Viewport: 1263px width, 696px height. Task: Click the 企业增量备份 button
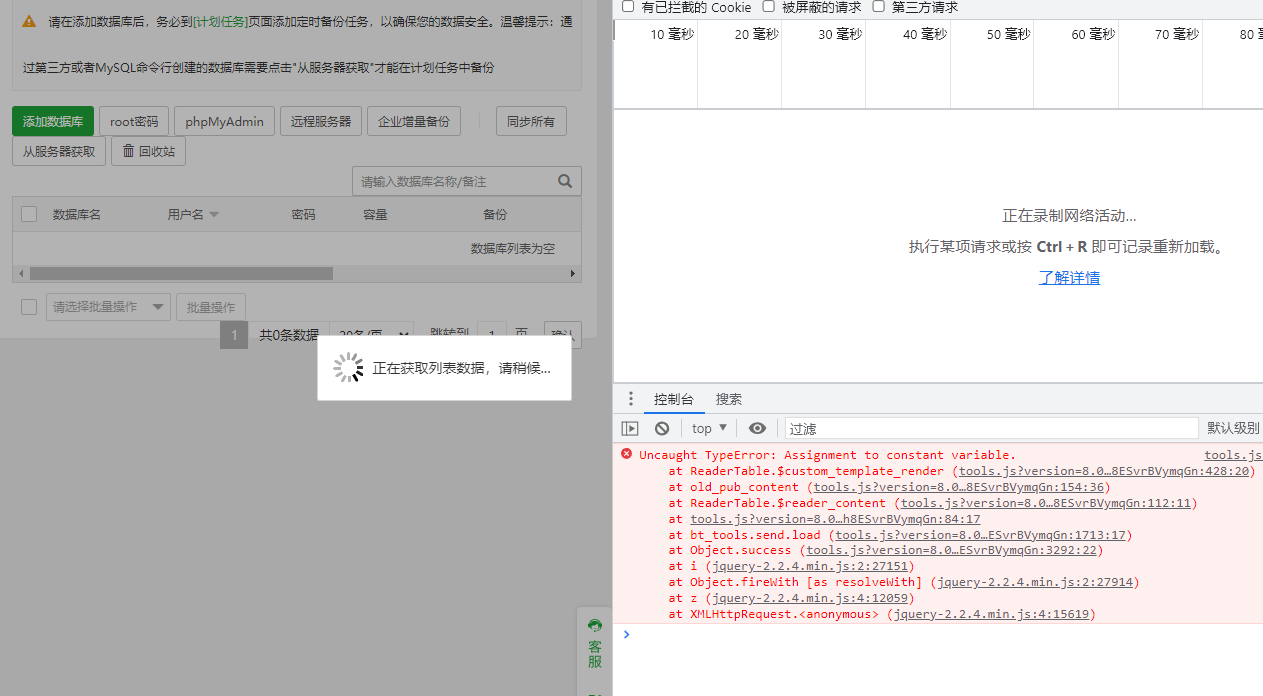pos(414,121)
